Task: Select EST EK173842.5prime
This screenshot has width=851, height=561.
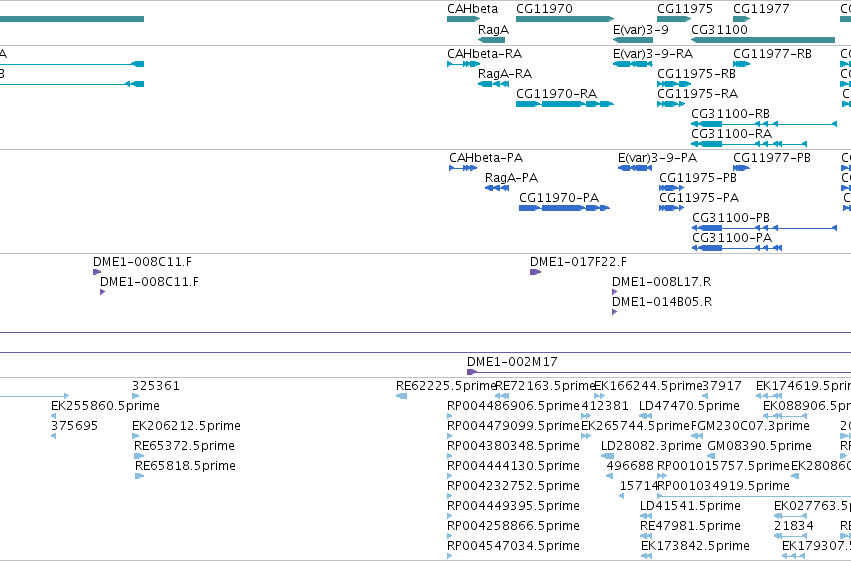Action: pos(647,557)
